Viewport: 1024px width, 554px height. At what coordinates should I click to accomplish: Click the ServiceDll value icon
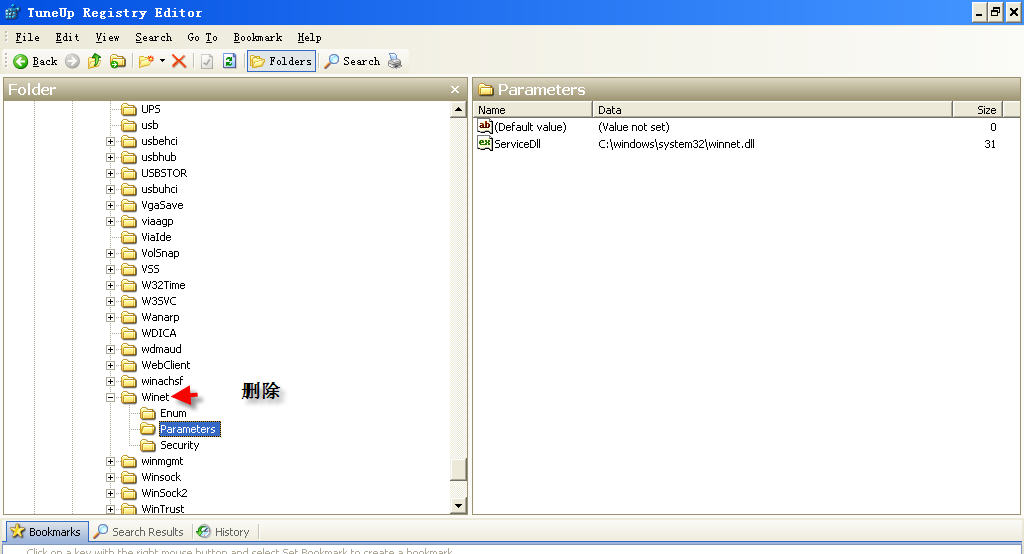pyautogui.click(x=485, y=143)
